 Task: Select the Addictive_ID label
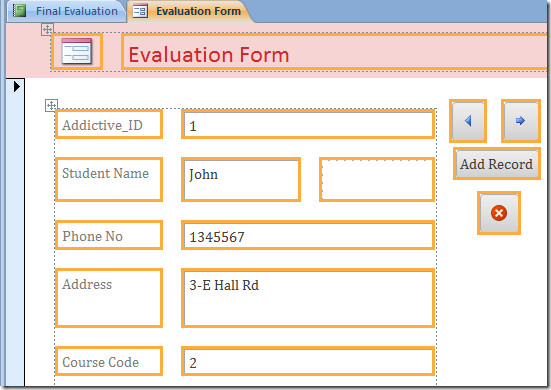click(109, 124)
